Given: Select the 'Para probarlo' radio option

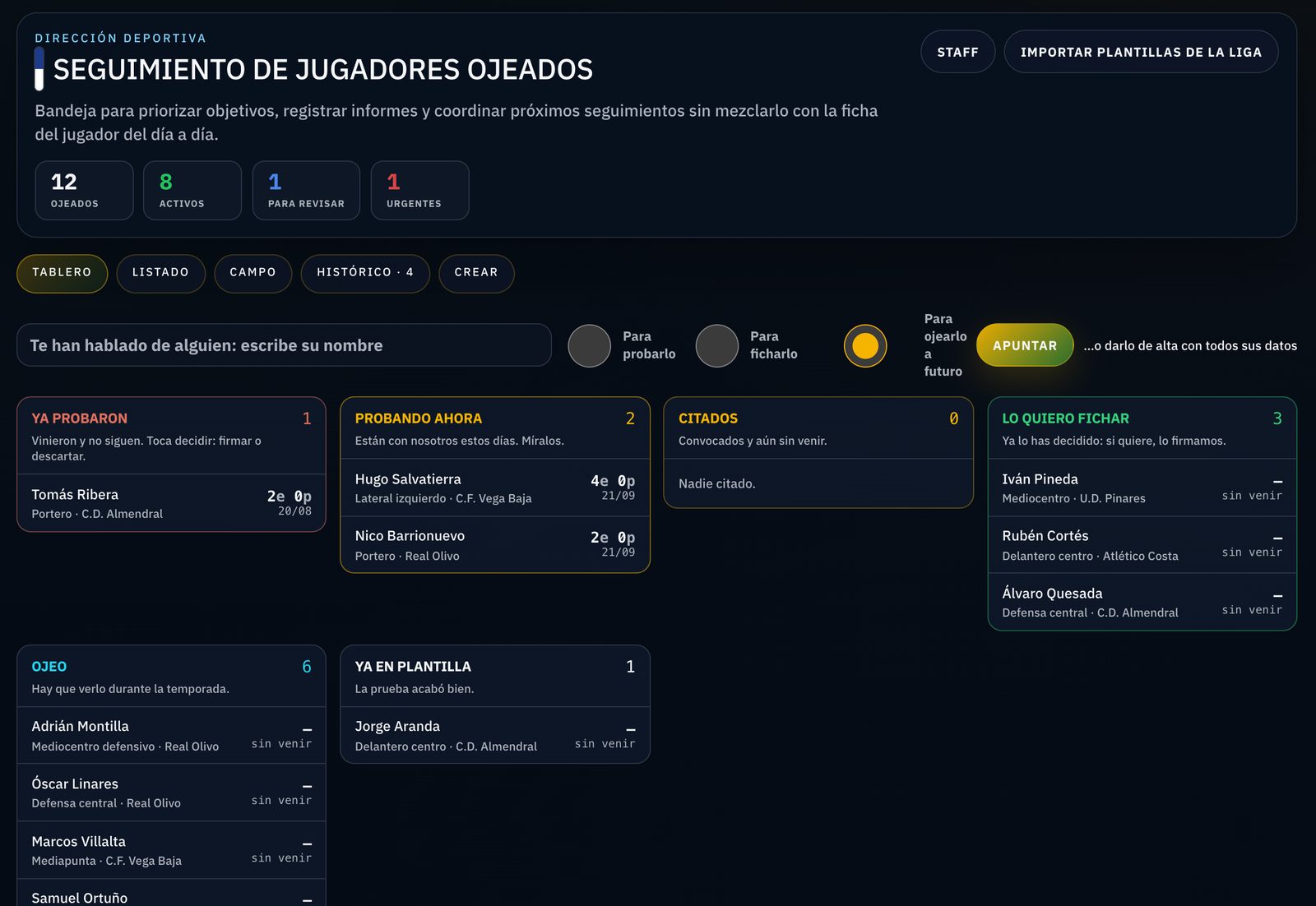Looking at the screenshot, I should pos(590,345).
